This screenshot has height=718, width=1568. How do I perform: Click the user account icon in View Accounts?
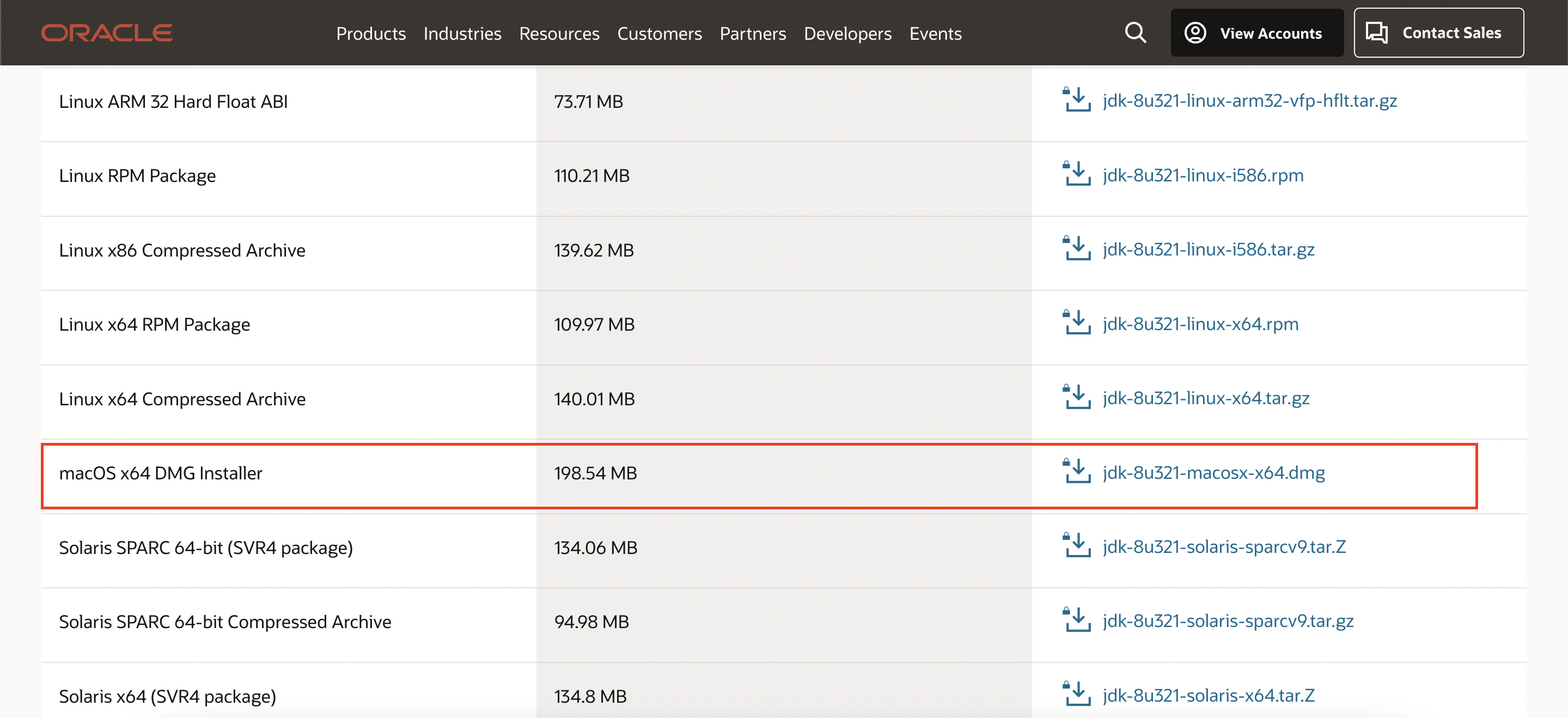click(1195, 33)
